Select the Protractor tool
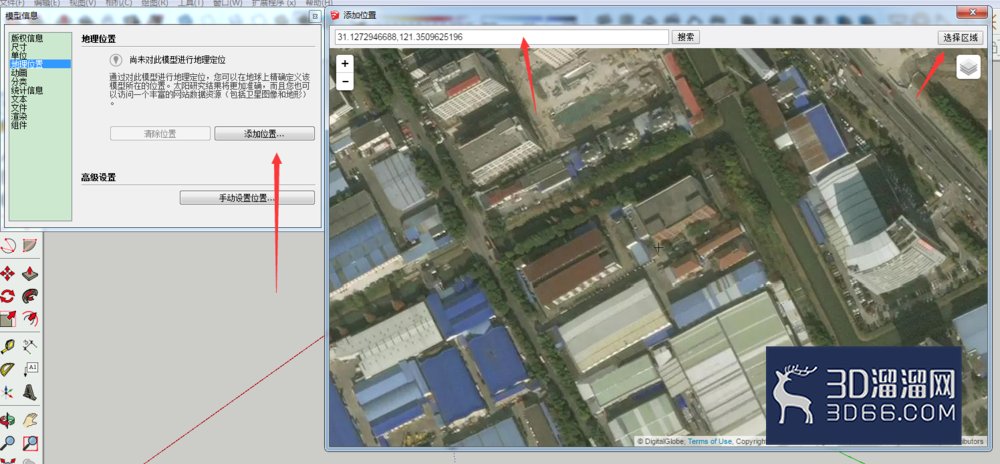Screen dimensions: 1000x464 (8, 368)
